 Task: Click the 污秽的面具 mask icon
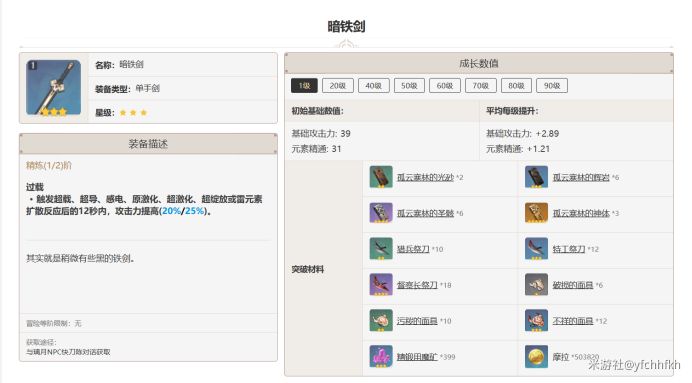pos(381,320)
